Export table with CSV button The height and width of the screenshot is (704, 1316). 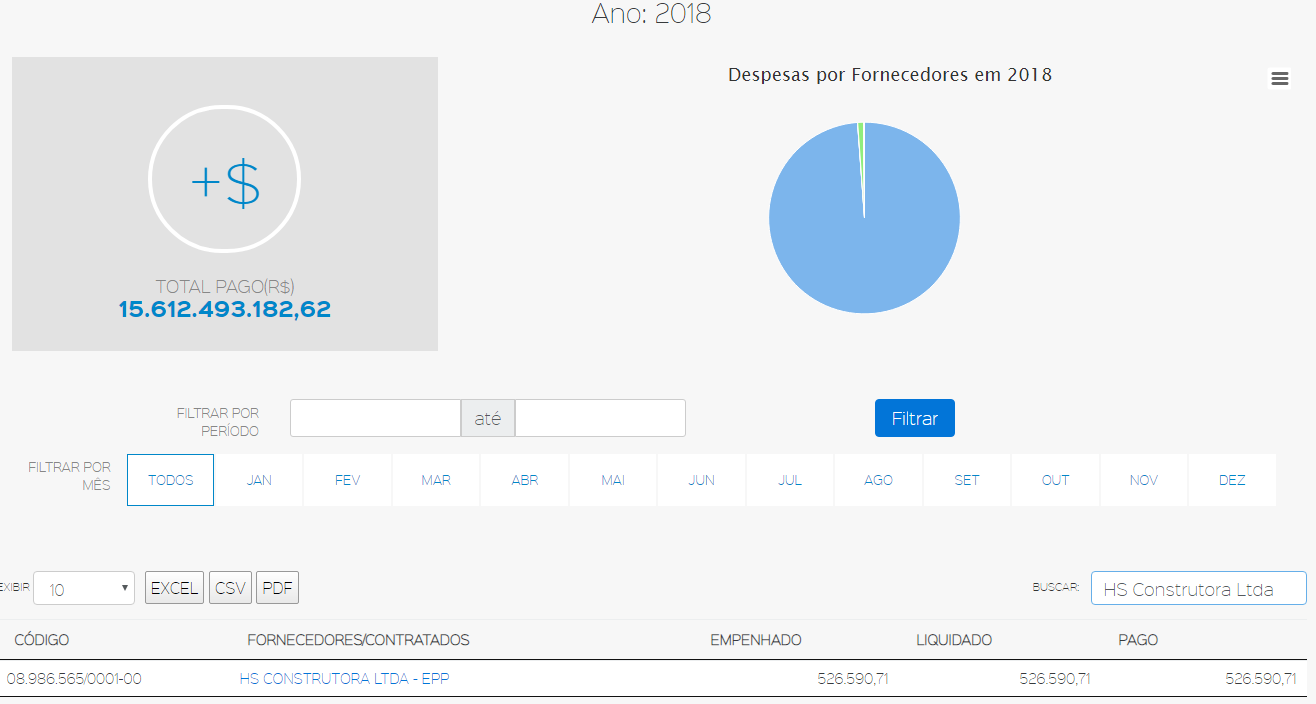(230, 588)
